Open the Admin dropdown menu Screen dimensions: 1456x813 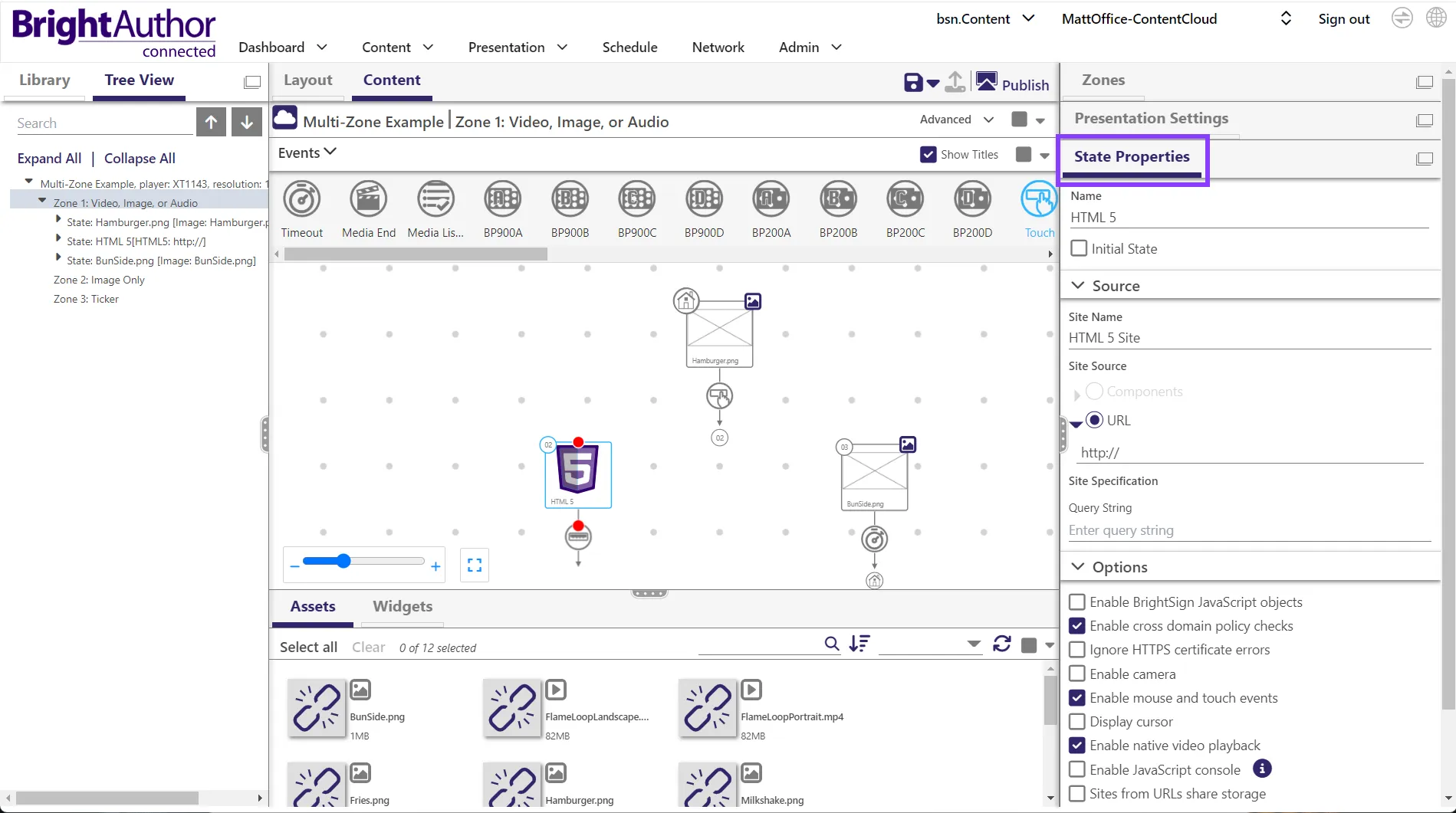point(810,47)
